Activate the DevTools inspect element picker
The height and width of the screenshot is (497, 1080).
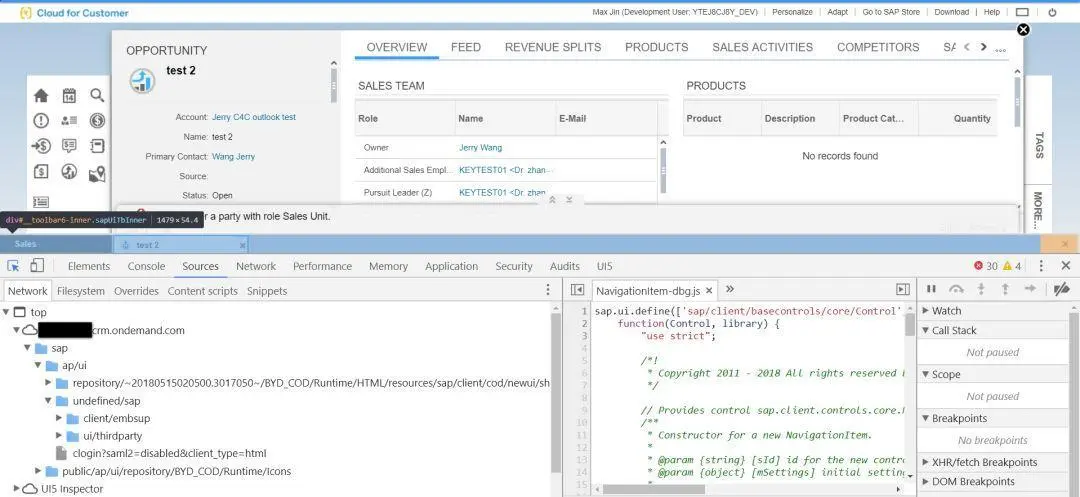14,266
